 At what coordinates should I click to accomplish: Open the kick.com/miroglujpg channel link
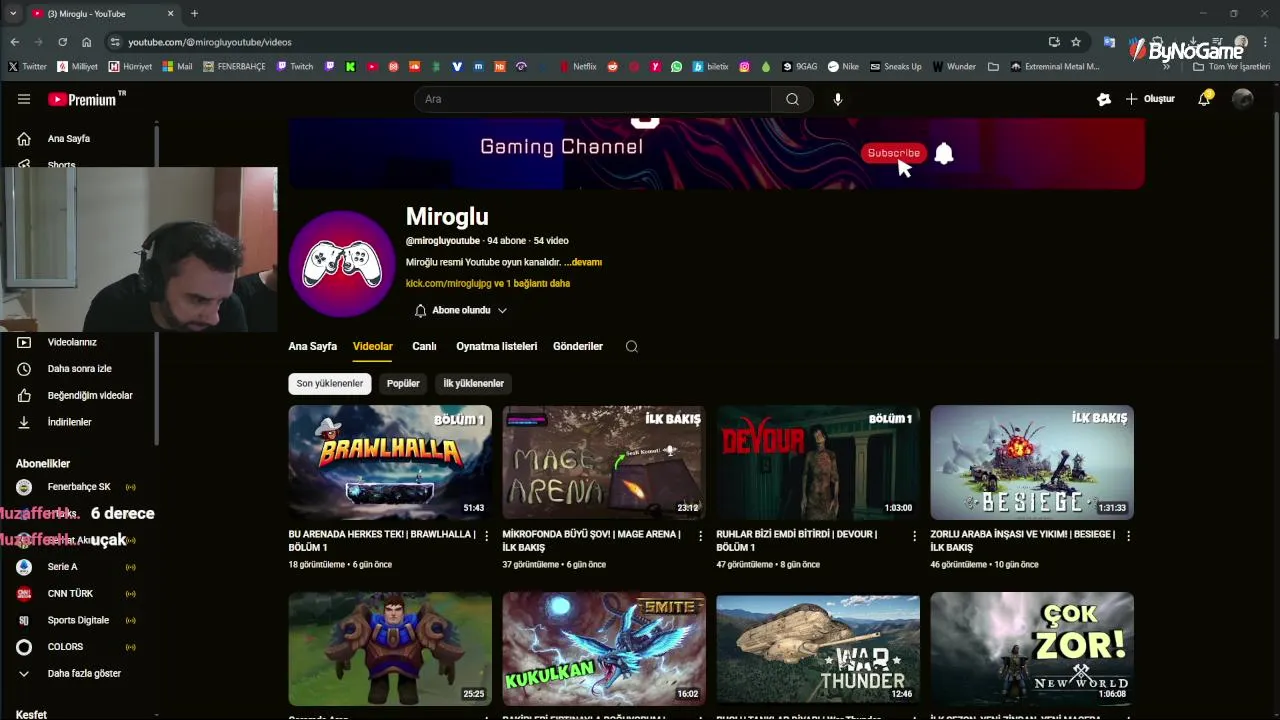(449, 283)
